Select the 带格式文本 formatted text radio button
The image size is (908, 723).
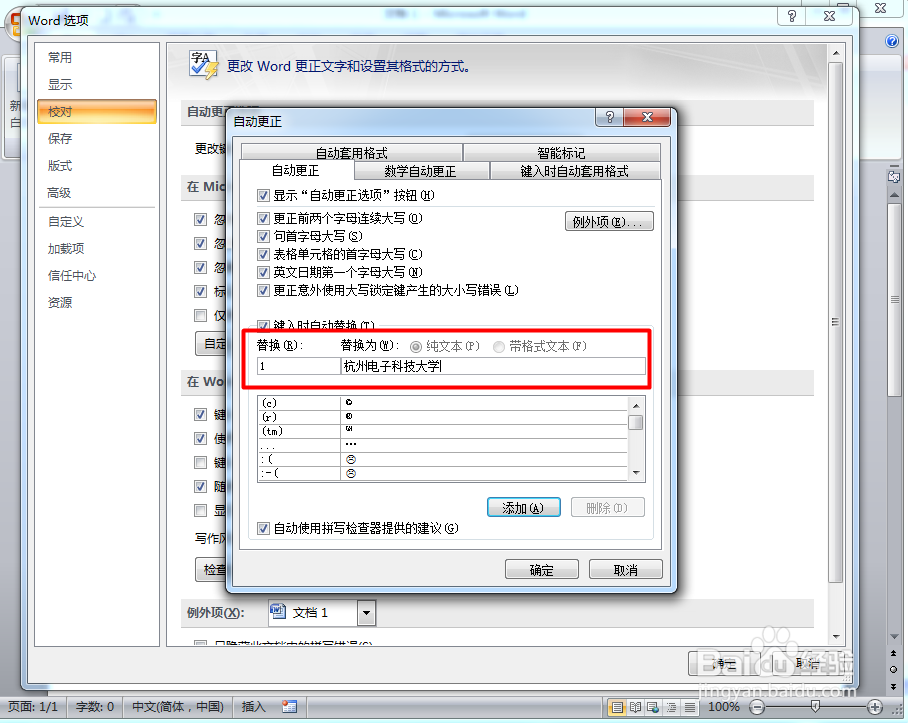[x=499, y=347]
